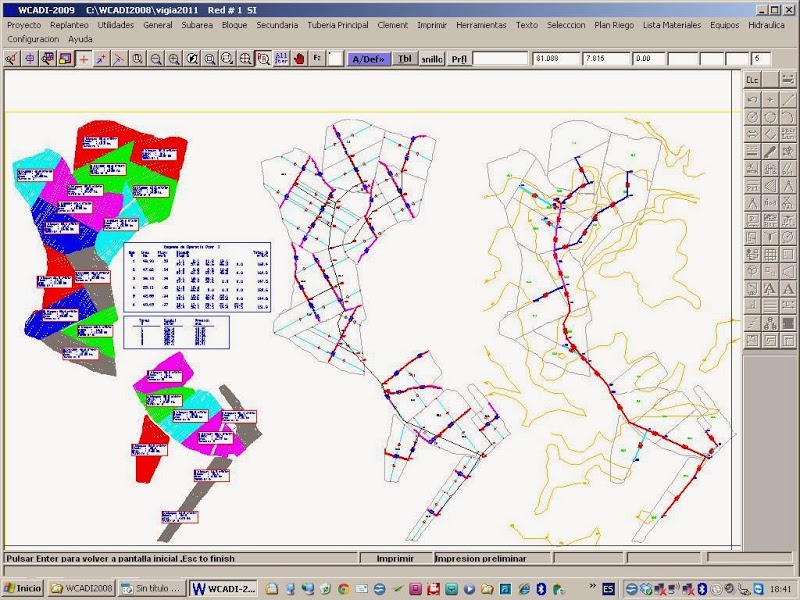Open the Proyecto menu
Image resolution: width=800 pixels, height=600 pixels.
tap(24, 24)
